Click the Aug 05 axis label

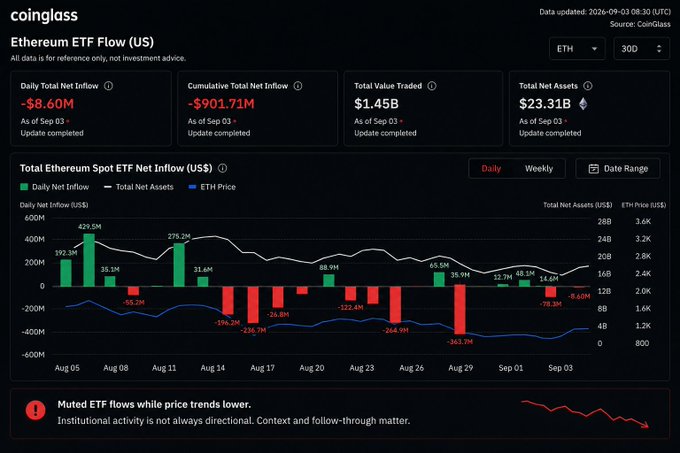67,368
